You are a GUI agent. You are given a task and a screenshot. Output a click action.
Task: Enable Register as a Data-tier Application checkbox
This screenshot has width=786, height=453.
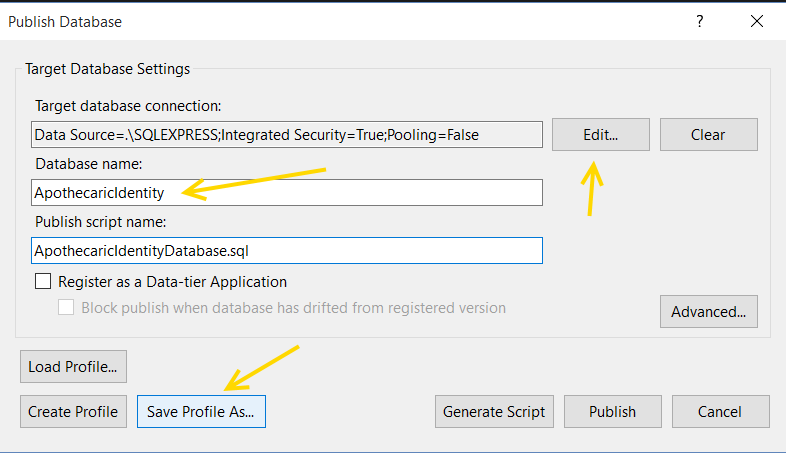point(43,282)
